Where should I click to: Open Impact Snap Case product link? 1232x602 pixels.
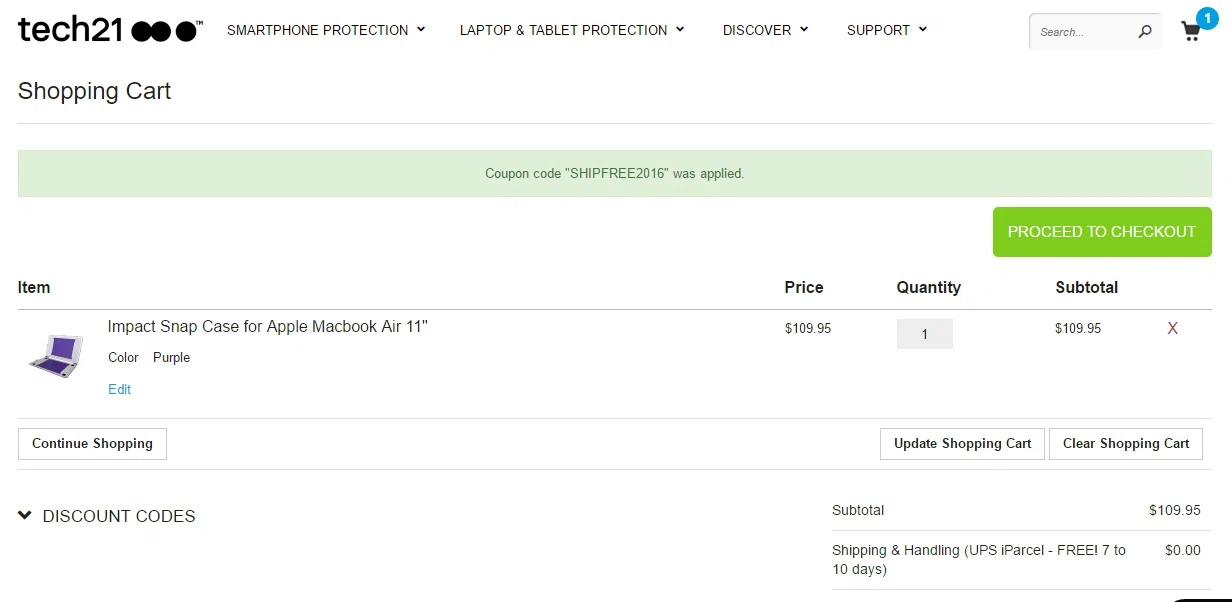pos(268,327)
